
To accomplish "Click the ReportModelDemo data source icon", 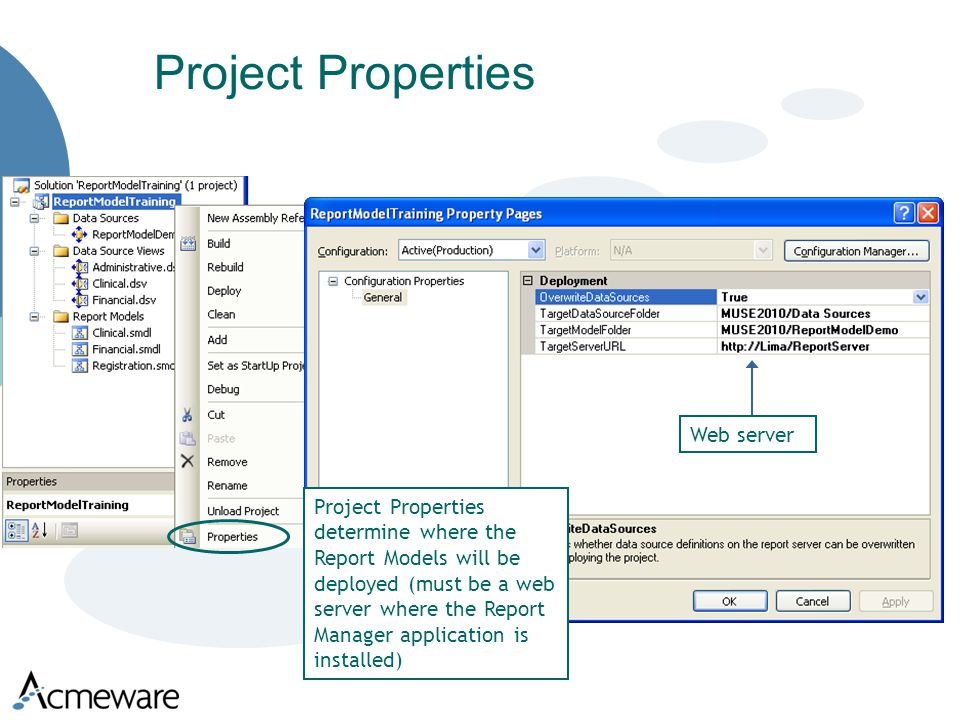I will point(80,234).
